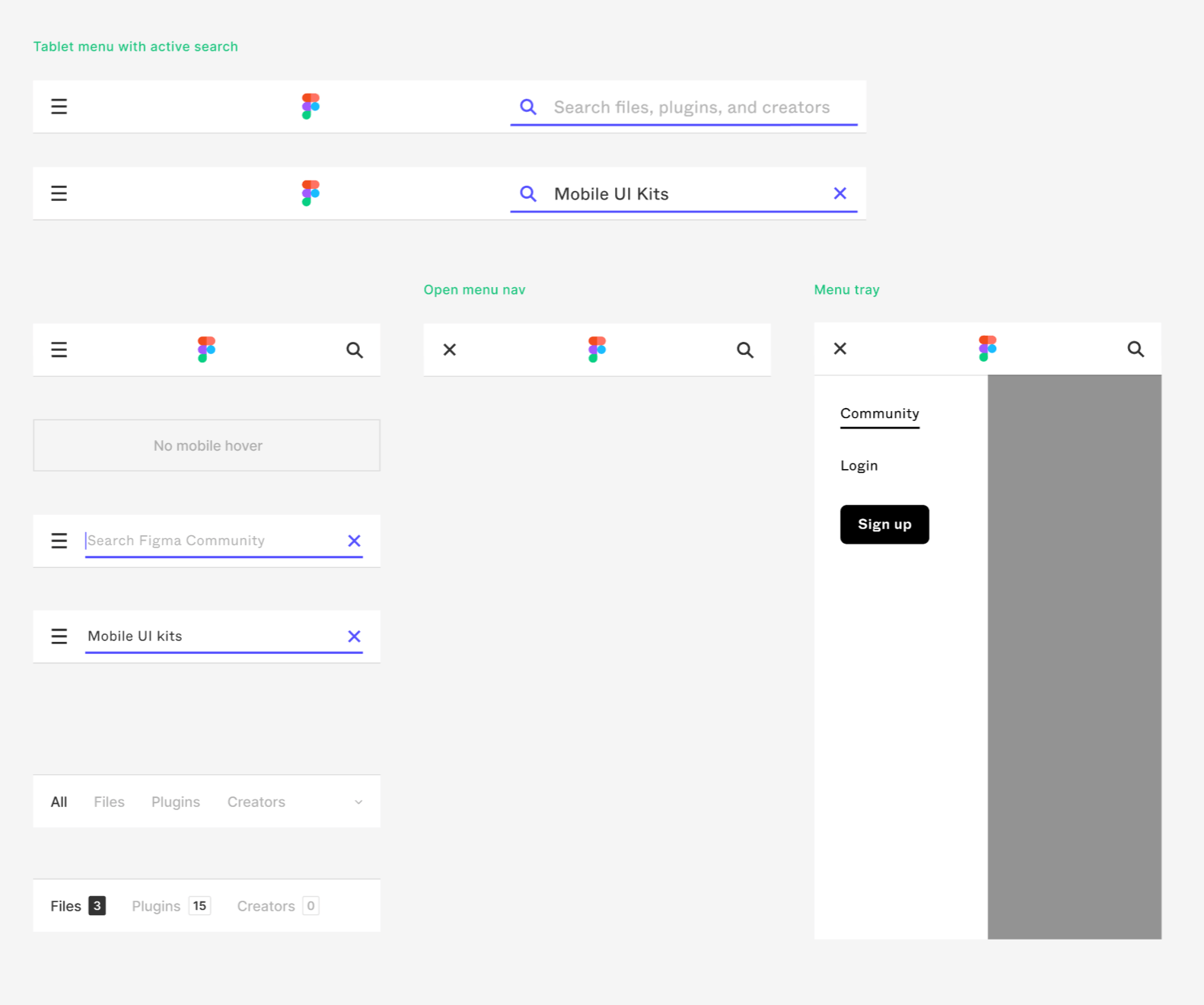Switch to the Creators filter tab without badge

pyautogui.click(x=256, y=802)
